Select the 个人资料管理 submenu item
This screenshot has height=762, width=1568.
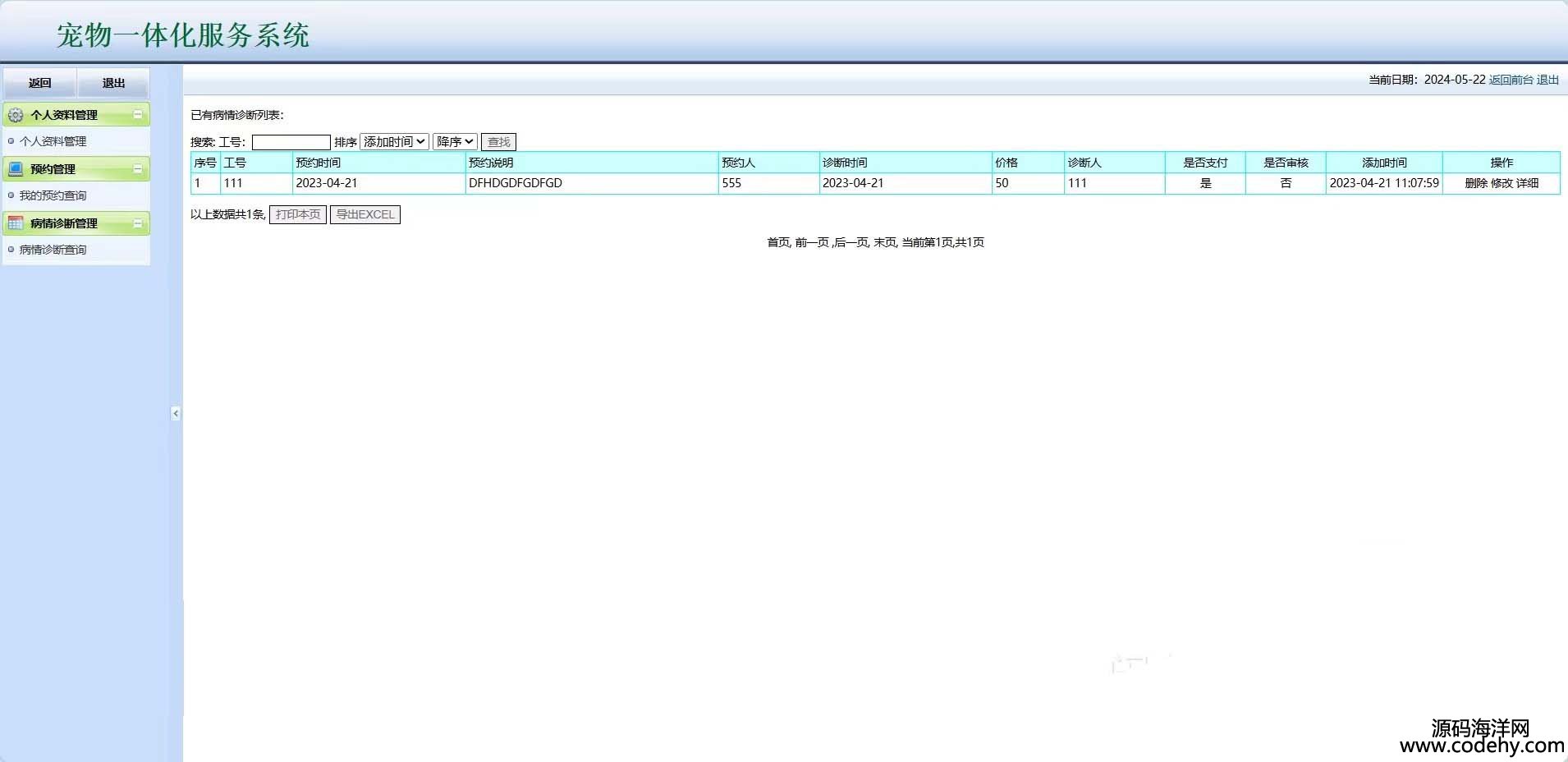53,141
